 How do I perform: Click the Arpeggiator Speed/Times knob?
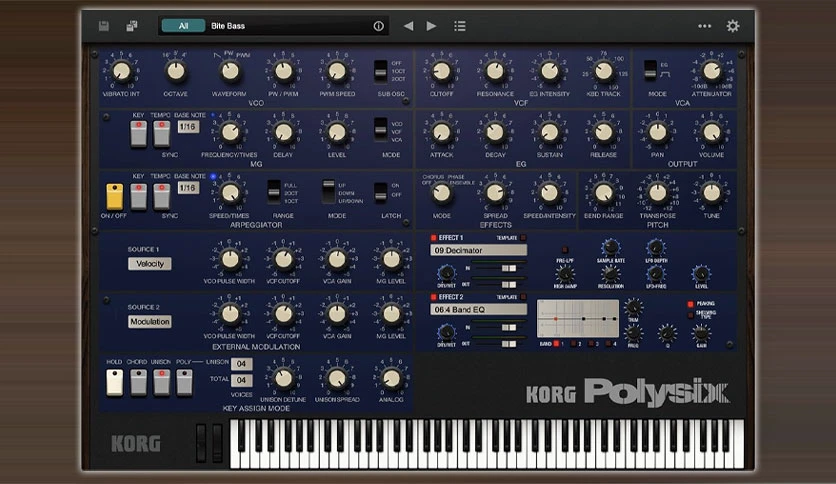coord(230,193)
